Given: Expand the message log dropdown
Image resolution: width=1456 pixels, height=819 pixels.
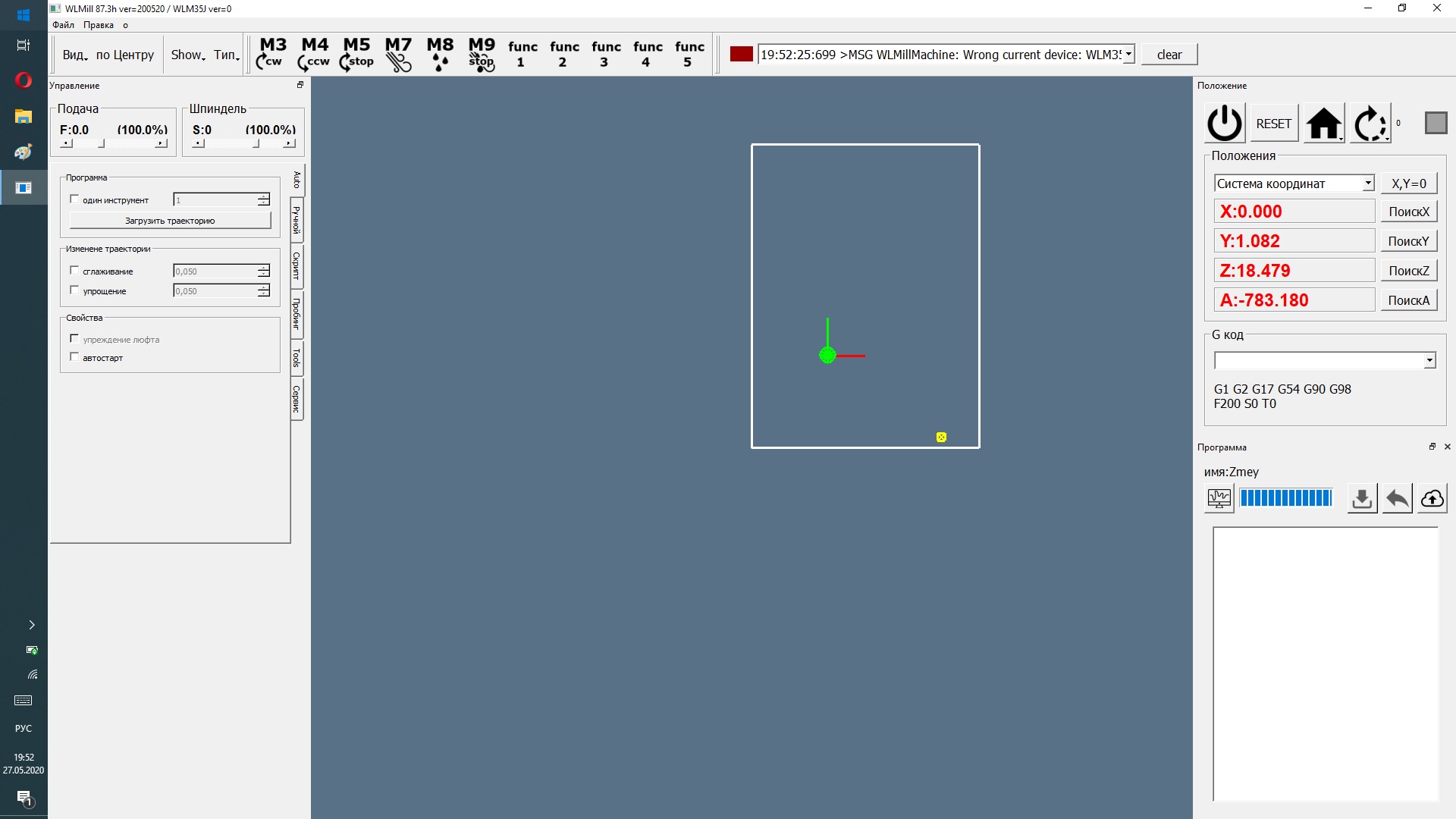Looking at the screenshot, I should point(1128,54).
